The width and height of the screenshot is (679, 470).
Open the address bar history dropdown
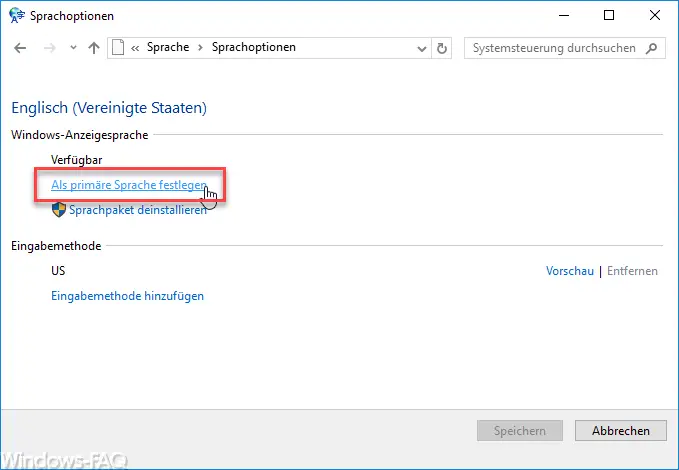coord(421,49)
